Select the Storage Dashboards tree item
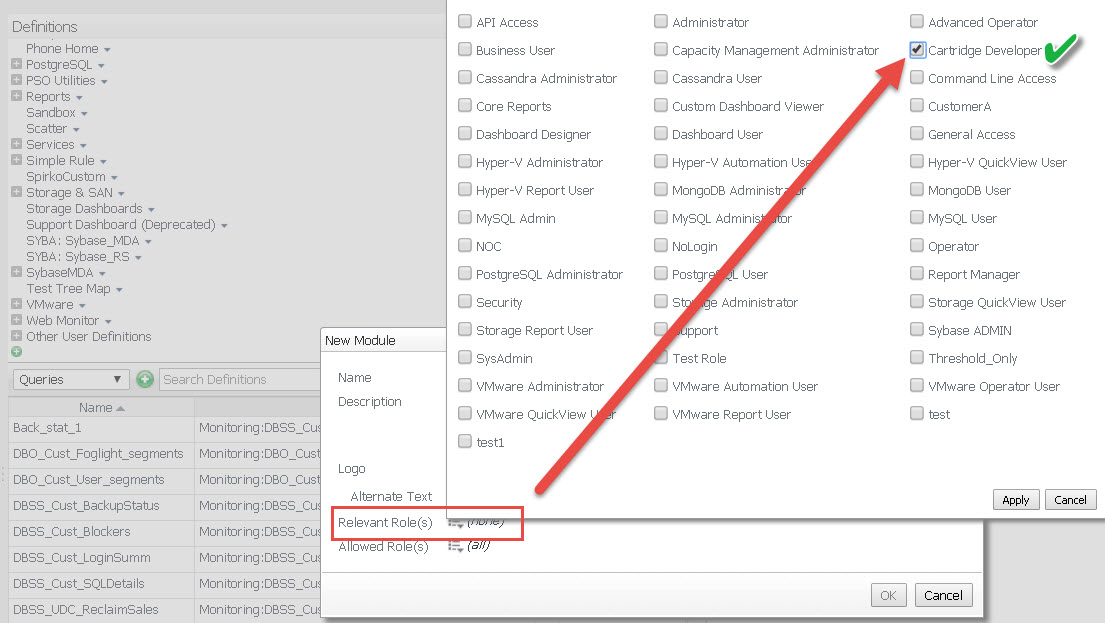The width and height of the screenshot is (1105, 623). click(84, 209)
